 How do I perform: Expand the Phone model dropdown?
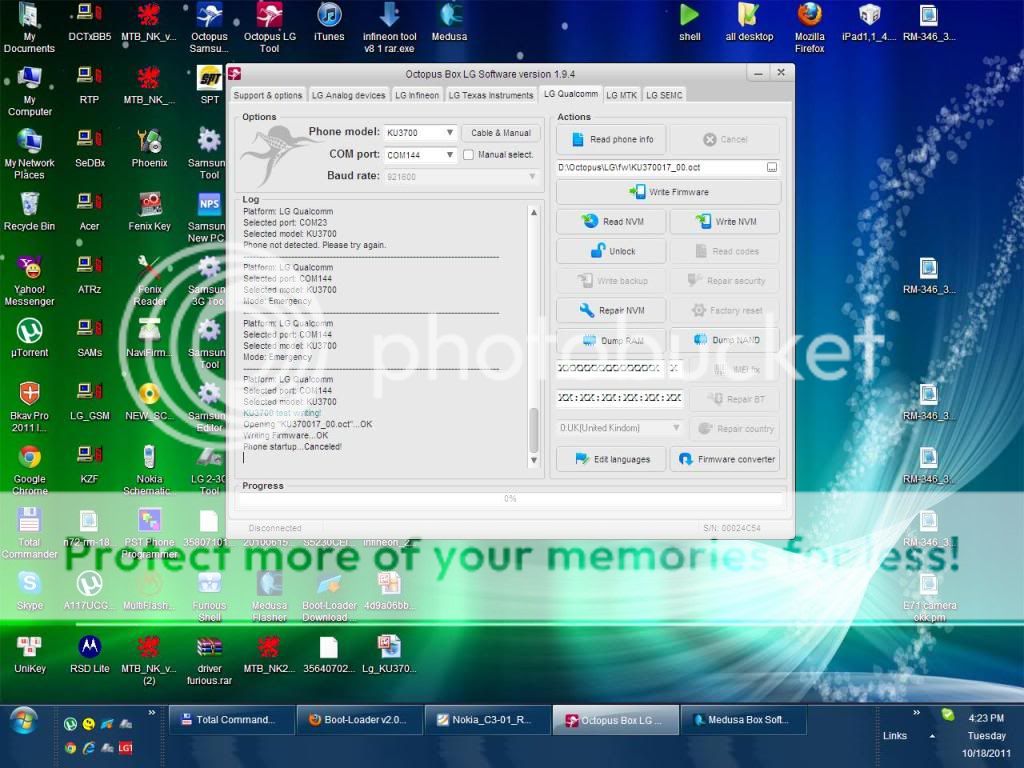pos(449,133)
